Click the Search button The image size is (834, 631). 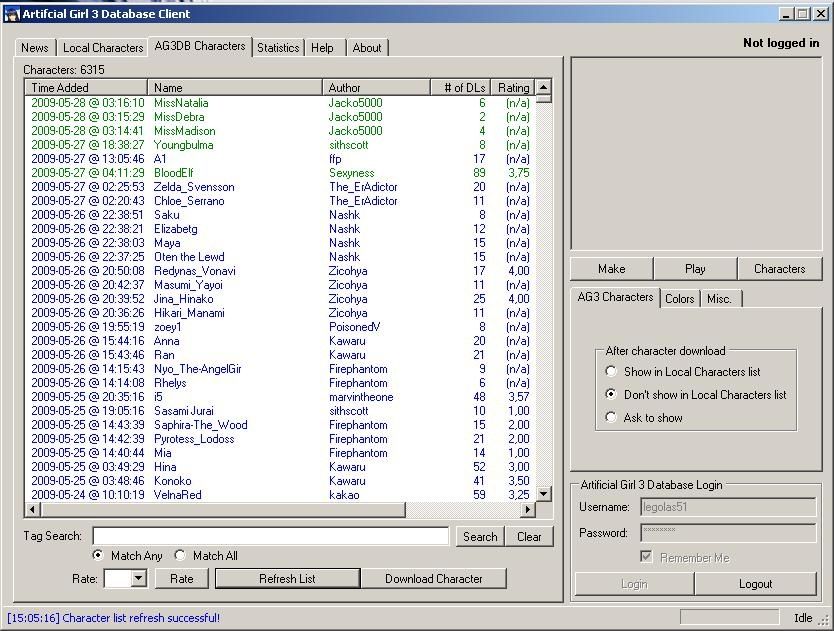(x=480, y=537)
